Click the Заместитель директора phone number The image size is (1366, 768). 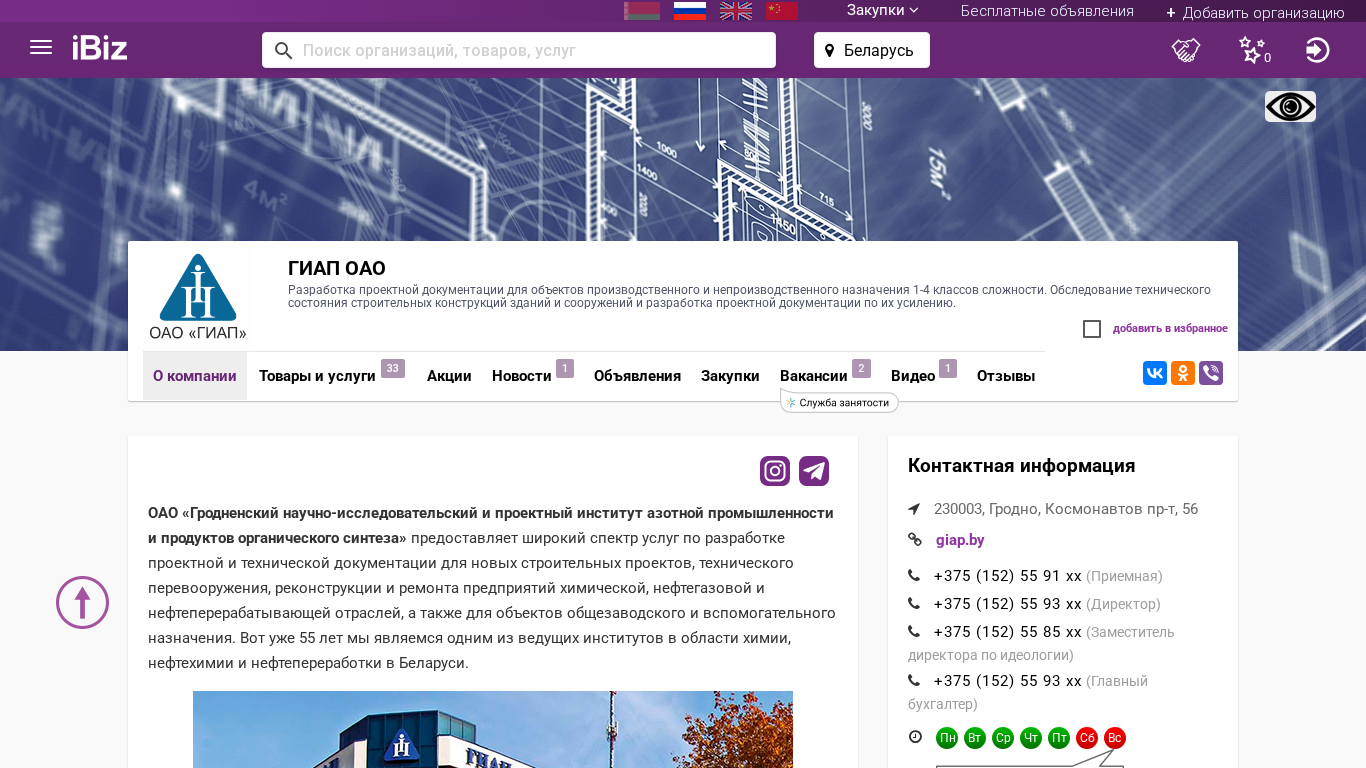pyautogui.click(x=1007, y=632)
